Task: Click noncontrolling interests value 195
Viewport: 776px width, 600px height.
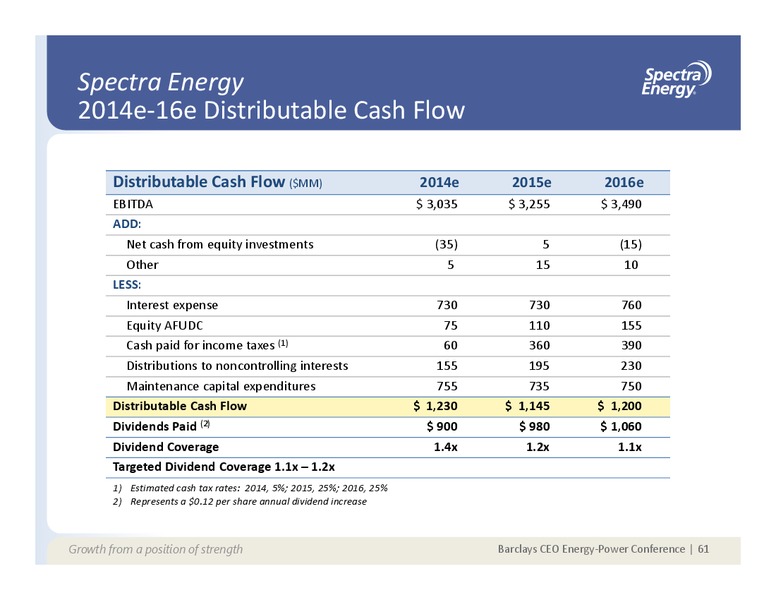Action: tap(539, 365)
